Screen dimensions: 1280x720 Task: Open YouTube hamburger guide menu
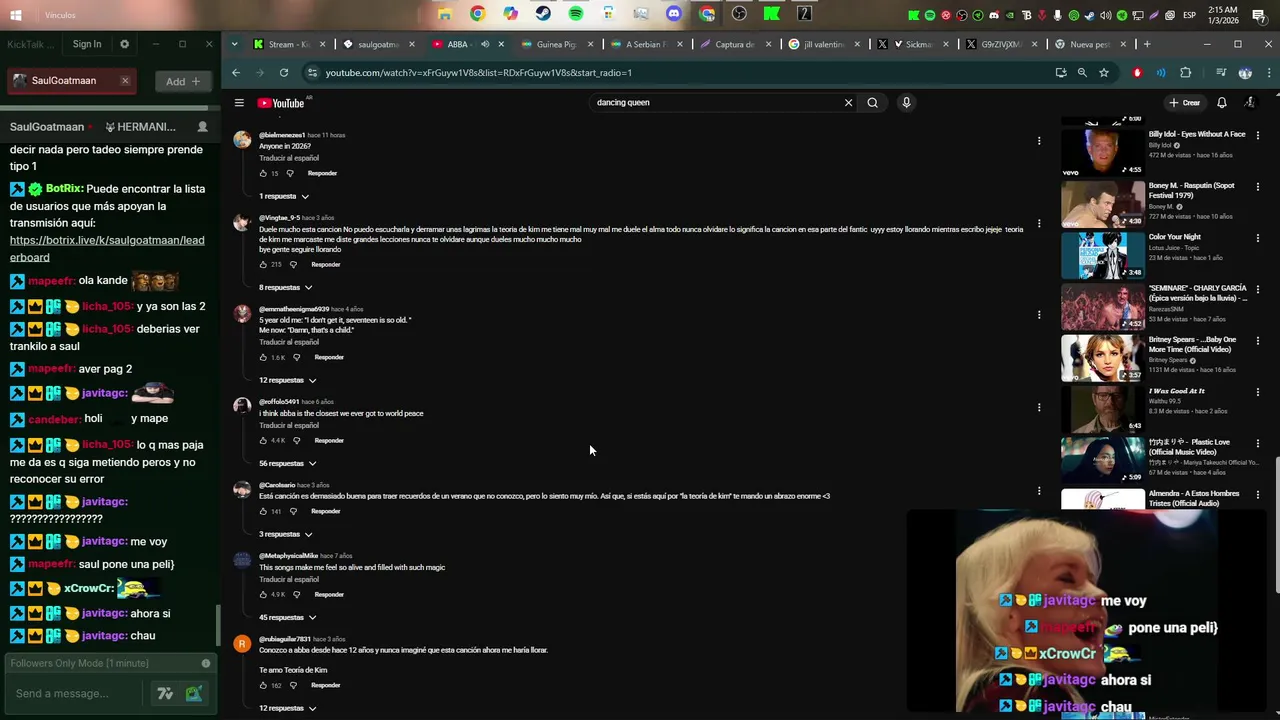click(239, 103)
